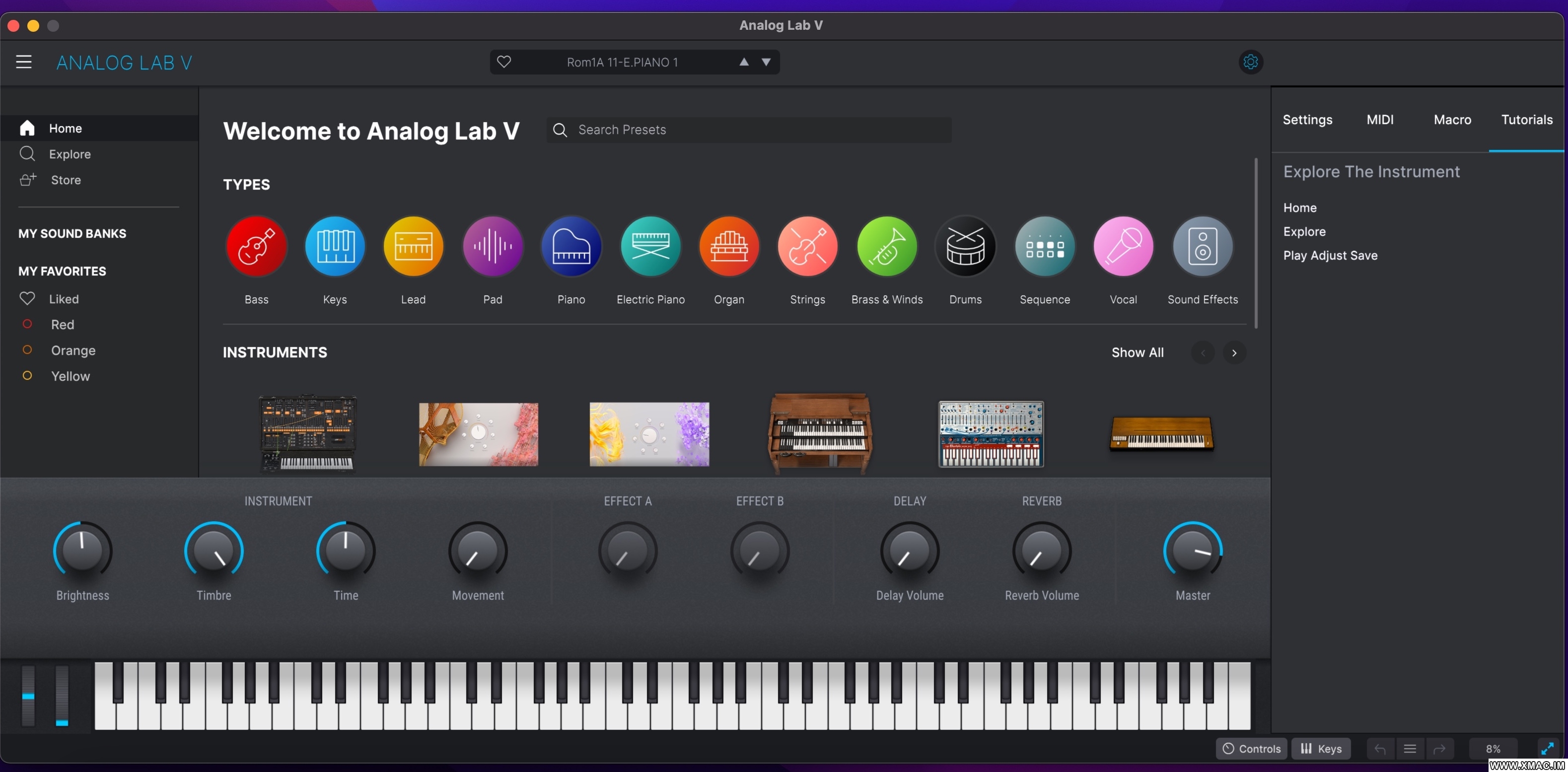Viewport: 1568px width, 772px height.
Task: Select the Bass type icon
Action: (256, 246)
